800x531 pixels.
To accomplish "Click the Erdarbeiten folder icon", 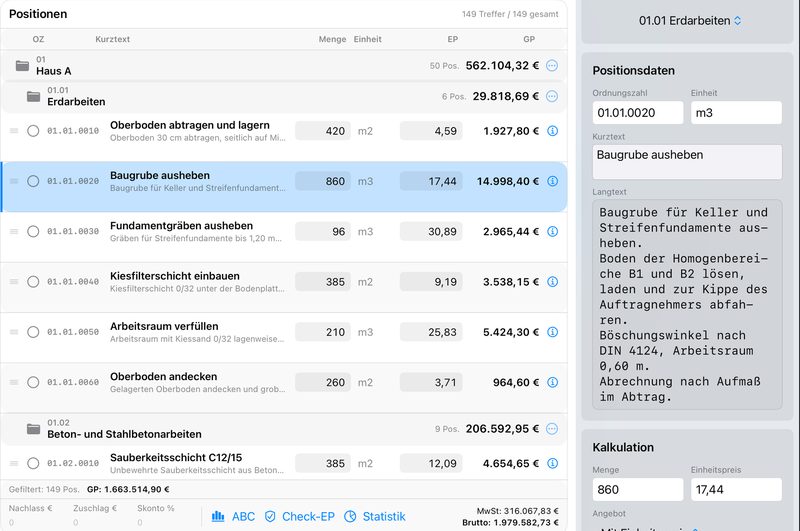I will click(34, 96).
